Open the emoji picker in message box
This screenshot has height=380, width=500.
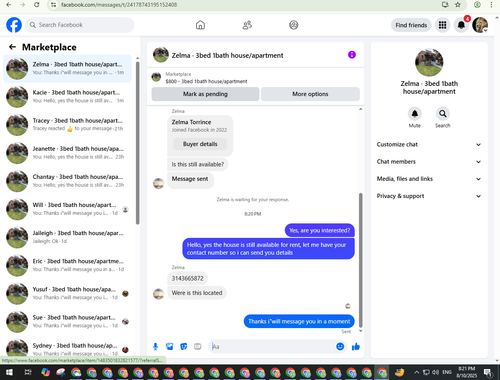(x=340, y=347)
